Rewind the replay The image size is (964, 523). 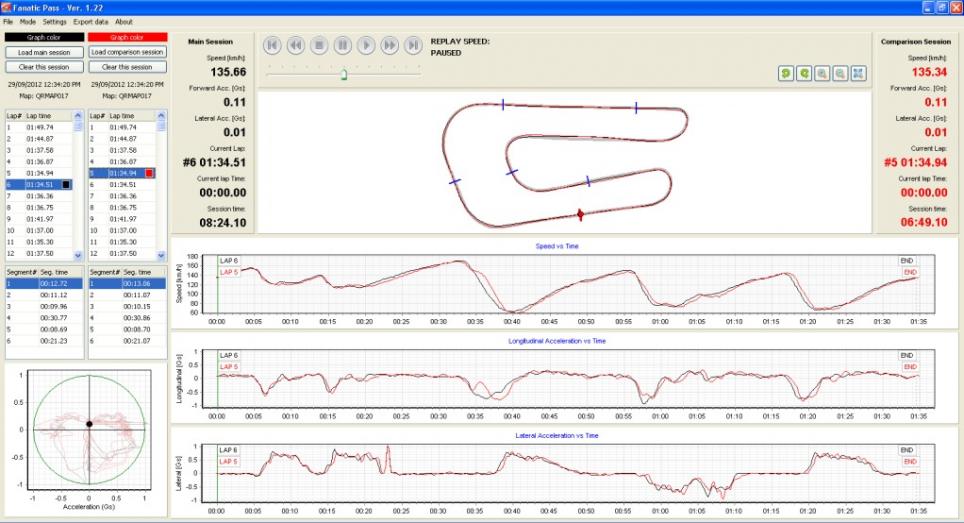point(296,45)
